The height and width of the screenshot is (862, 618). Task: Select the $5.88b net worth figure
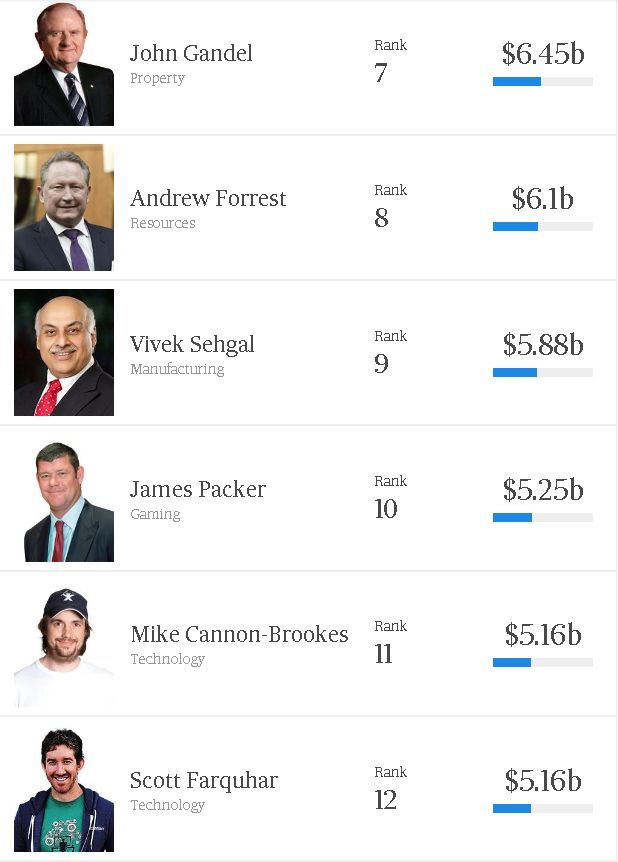(x=543, y=345)
